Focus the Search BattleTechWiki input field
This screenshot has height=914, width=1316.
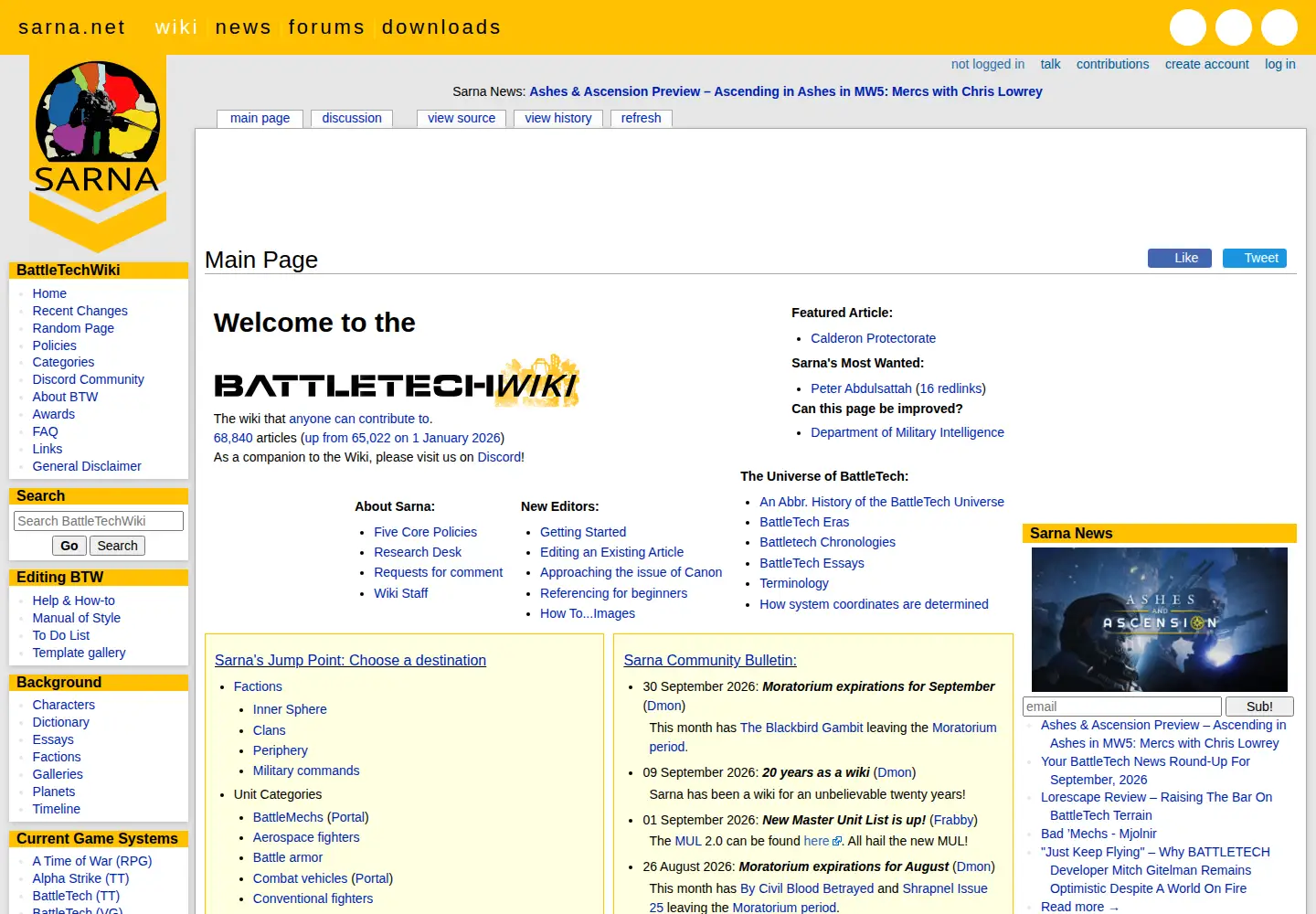pyautogui.click(x=99, y=521)
